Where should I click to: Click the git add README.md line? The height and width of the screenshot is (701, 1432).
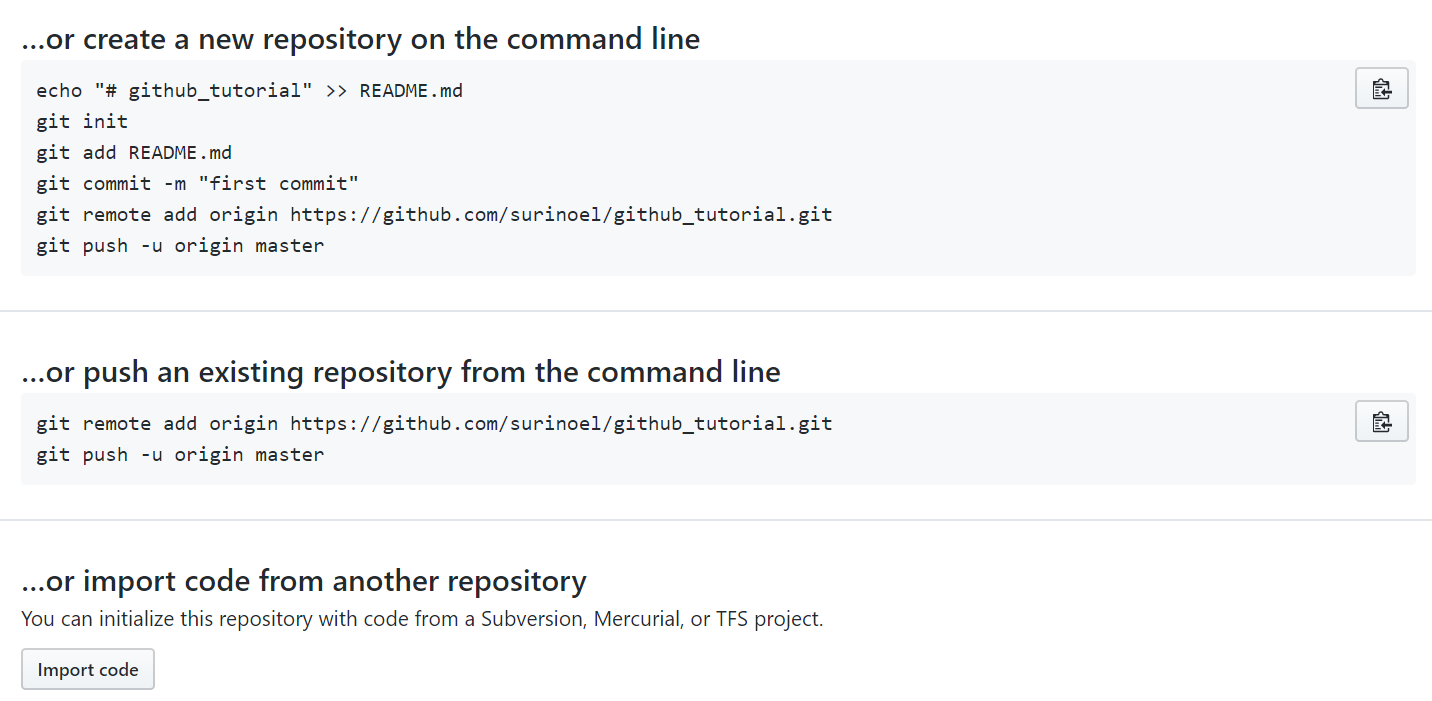point(134,153)
